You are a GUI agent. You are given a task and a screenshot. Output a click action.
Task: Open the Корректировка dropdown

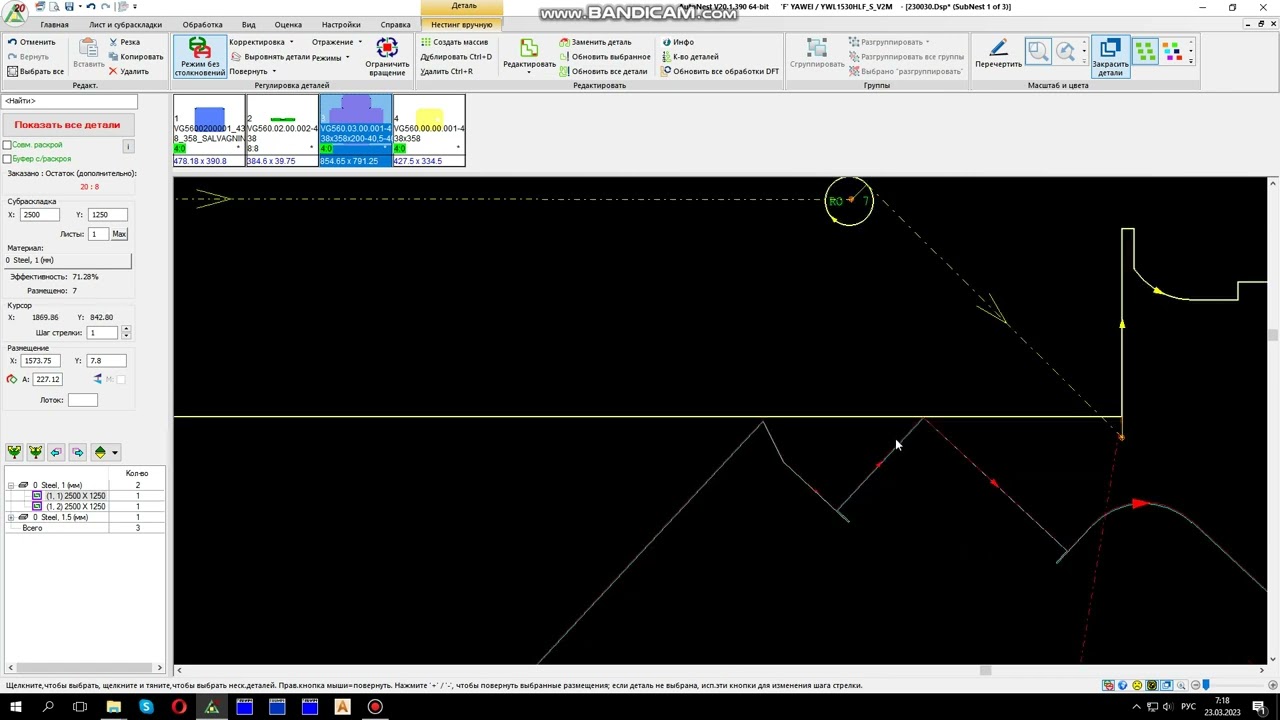coord(261,42)
